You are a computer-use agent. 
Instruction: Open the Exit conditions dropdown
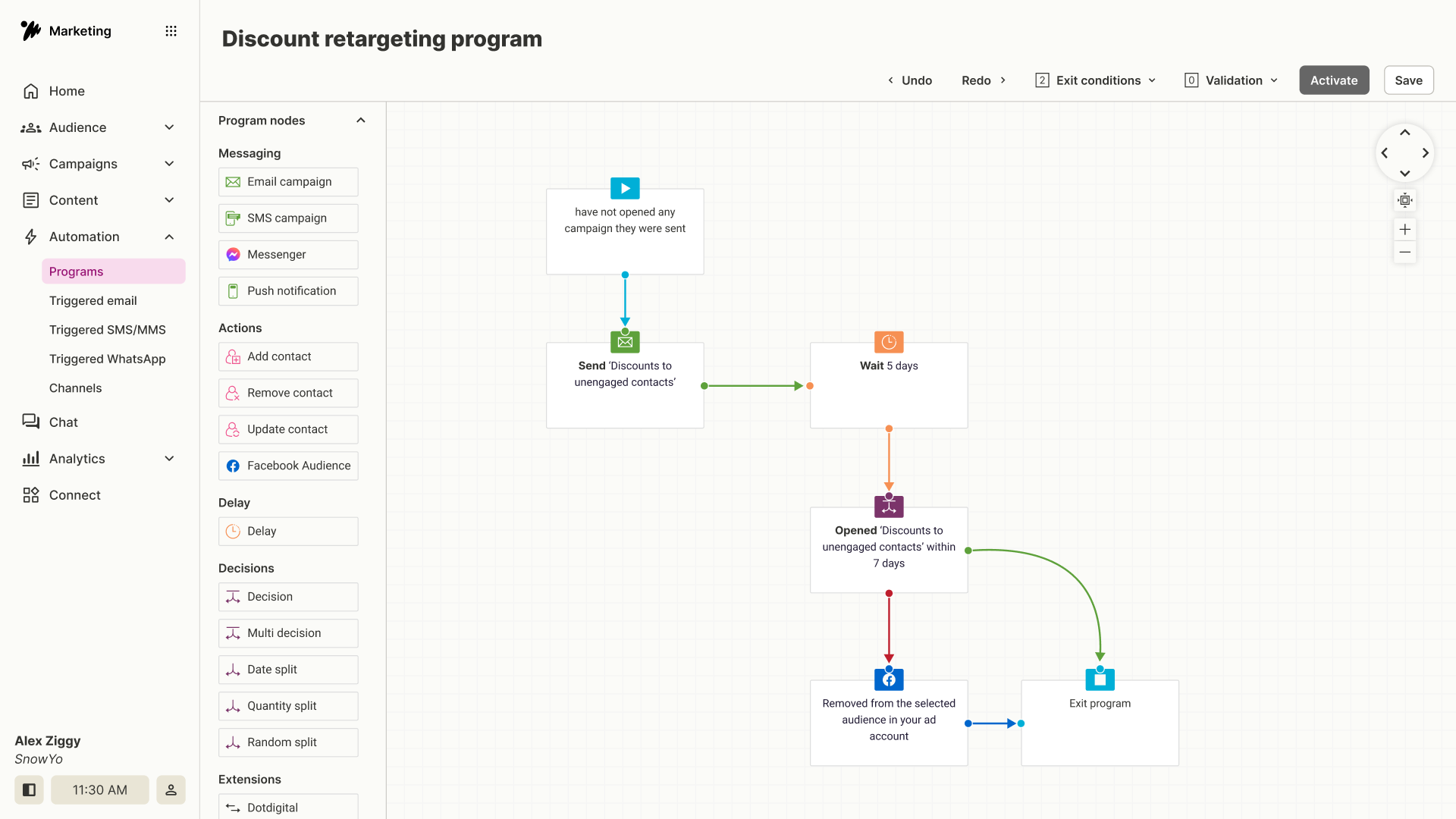pos(1096,80)
